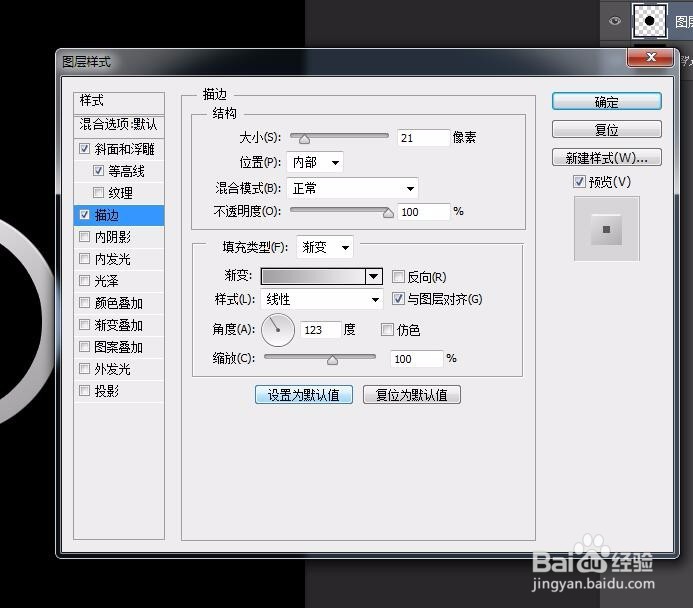Open the 样式(L) dropdown showing 线性
Image resolution: width=693 pixels, height=608 pixels.
pyautogui.click(x=322, y=300)
